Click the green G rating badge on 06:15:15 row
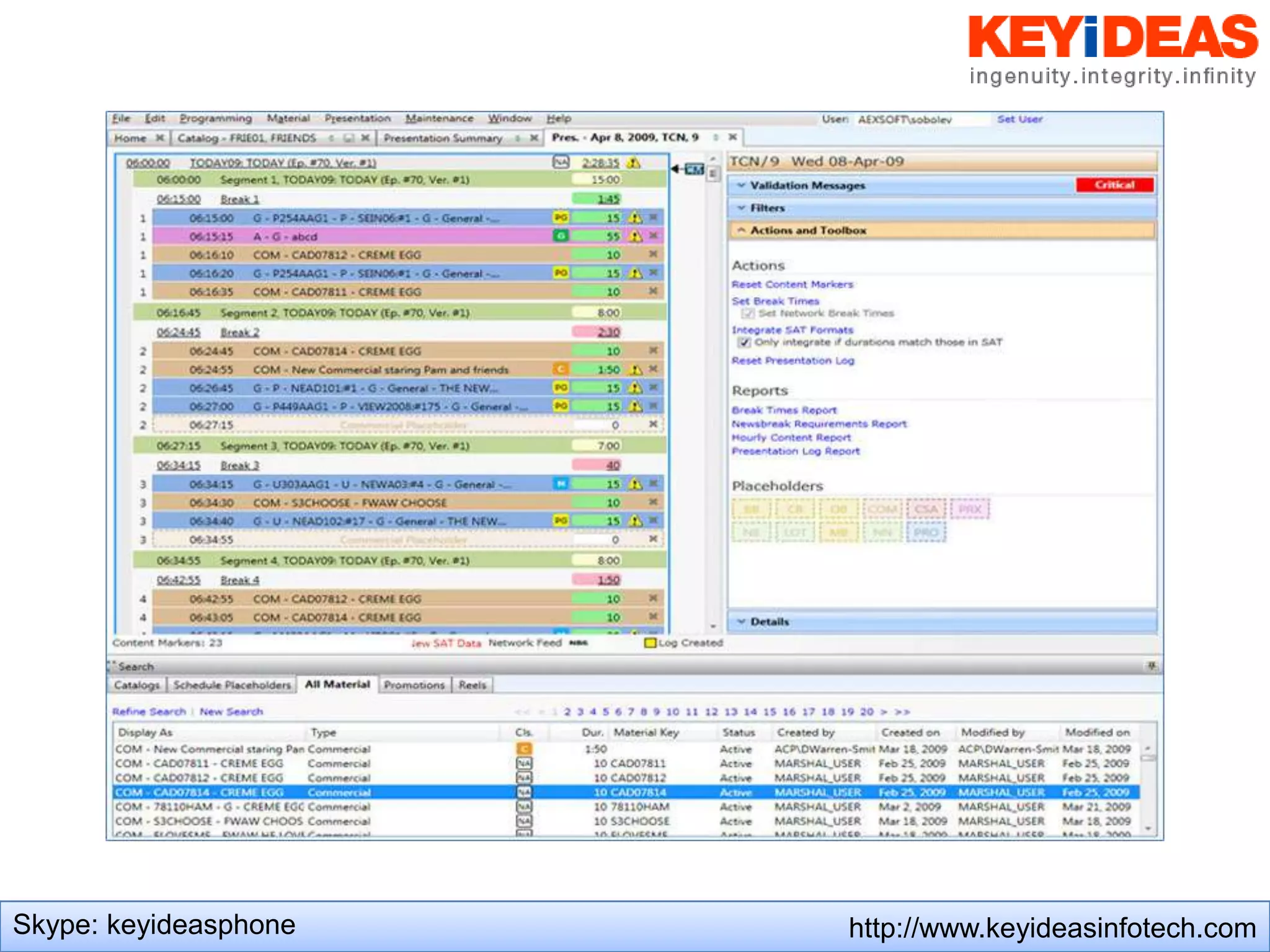 click(x=561, y=236)
